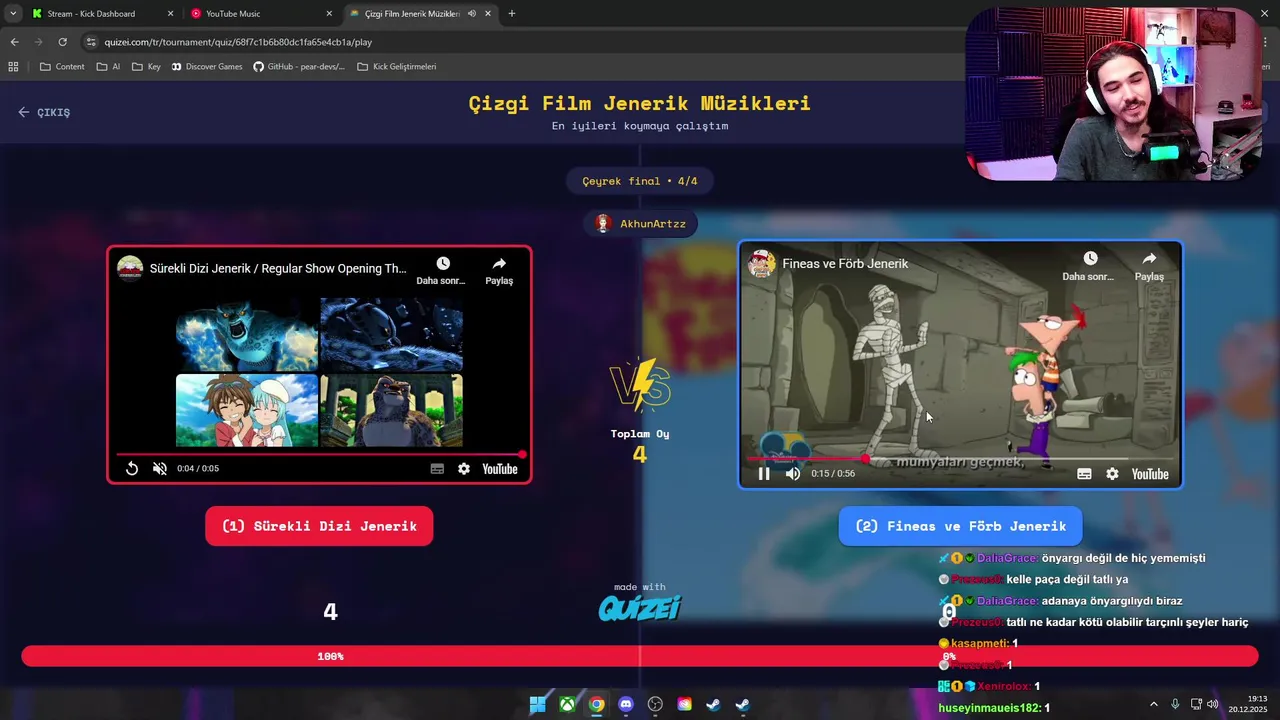Vote for (2) Fineas ve Förb Jenerik
The height and width of the screenshot is (720, 1280).
960,526
